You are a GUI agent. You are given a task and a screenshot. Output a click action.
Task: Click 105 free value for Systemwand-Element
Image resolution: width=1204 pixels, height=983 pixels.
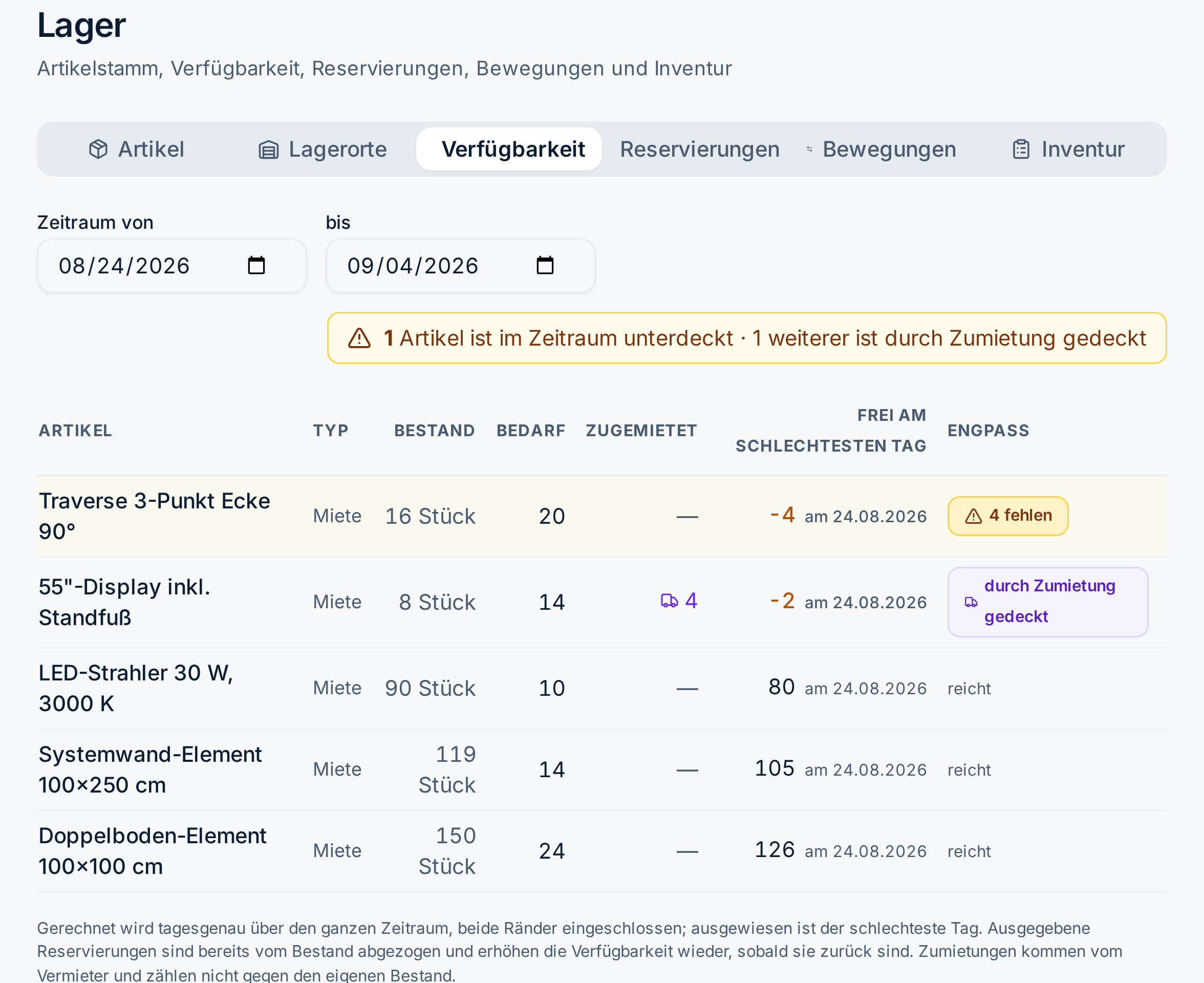click(775, 768)
